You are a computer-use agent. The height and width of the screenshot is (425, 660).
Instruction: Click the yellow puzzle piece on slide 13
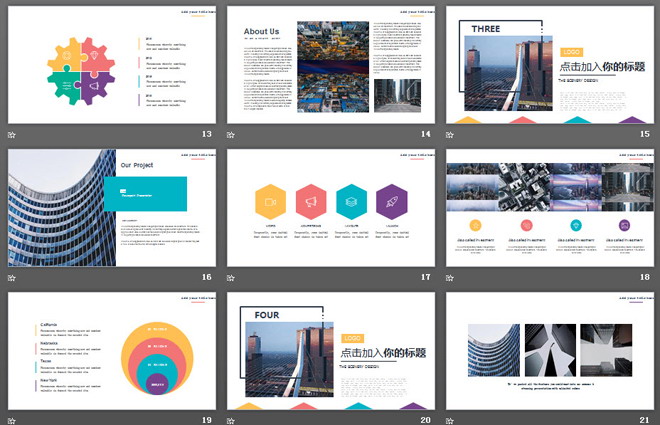(x=65, y=55)
